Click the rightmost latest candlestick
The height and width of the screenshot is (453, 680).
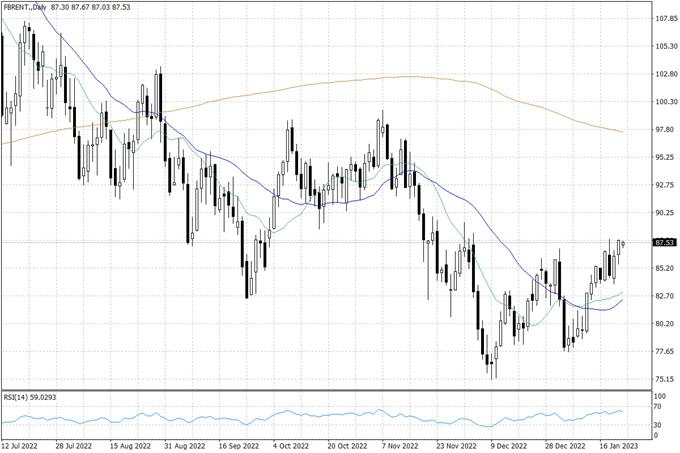tap(622, 243)
